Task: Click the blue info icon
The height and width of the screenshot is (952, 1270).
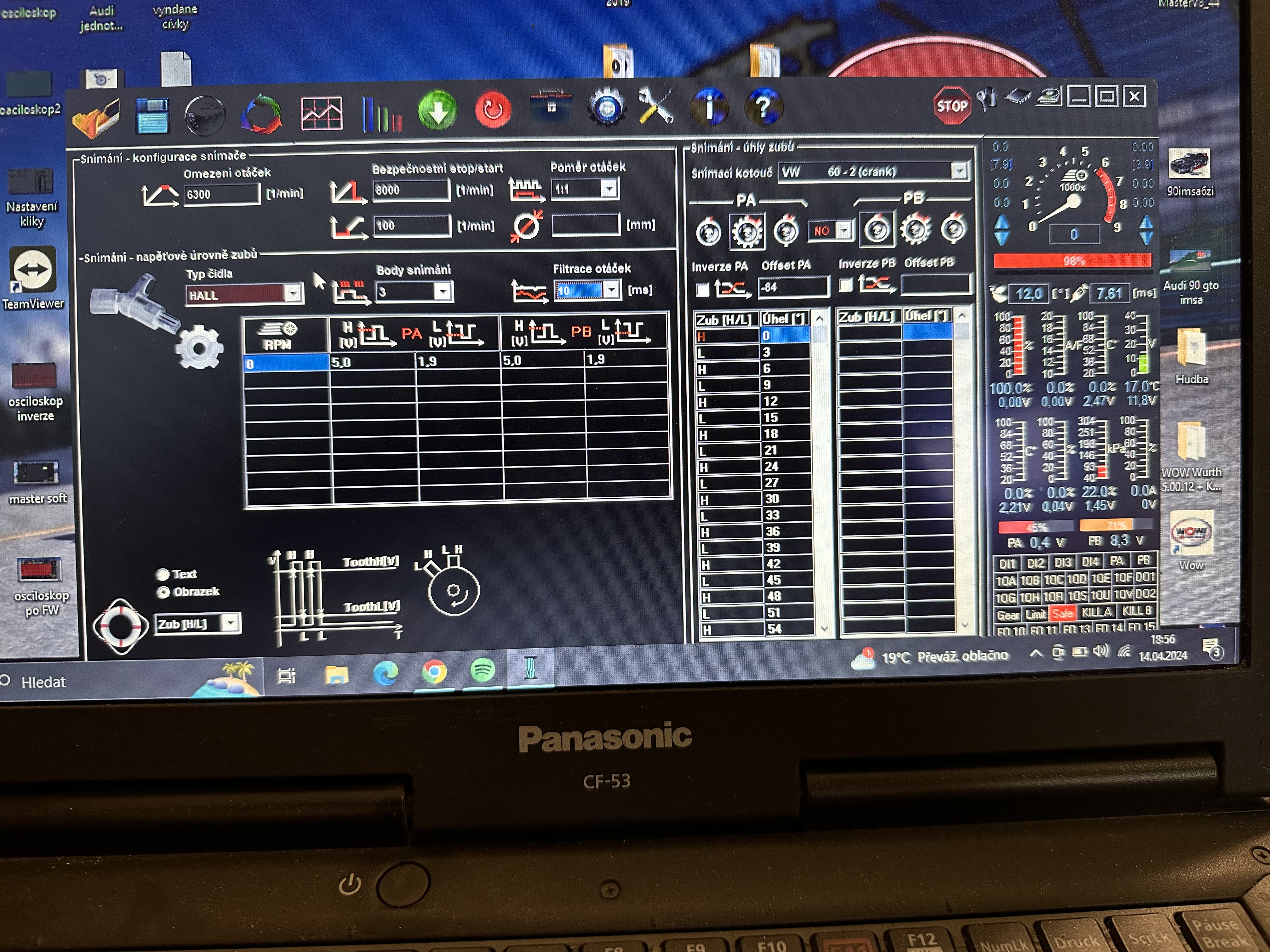Action: 710,106
